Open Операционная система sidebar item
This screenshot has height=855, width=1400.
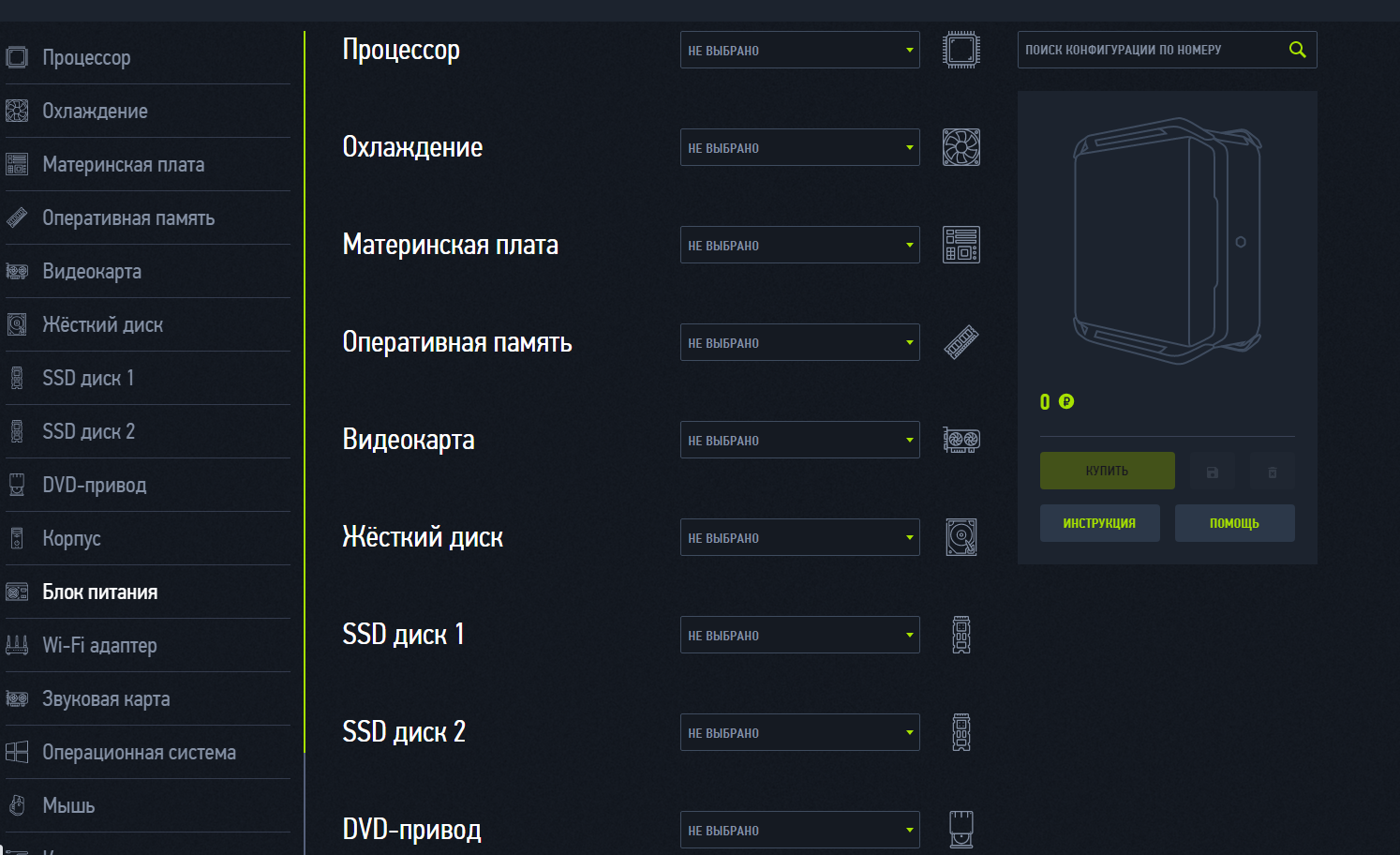(x=139, y=752)
